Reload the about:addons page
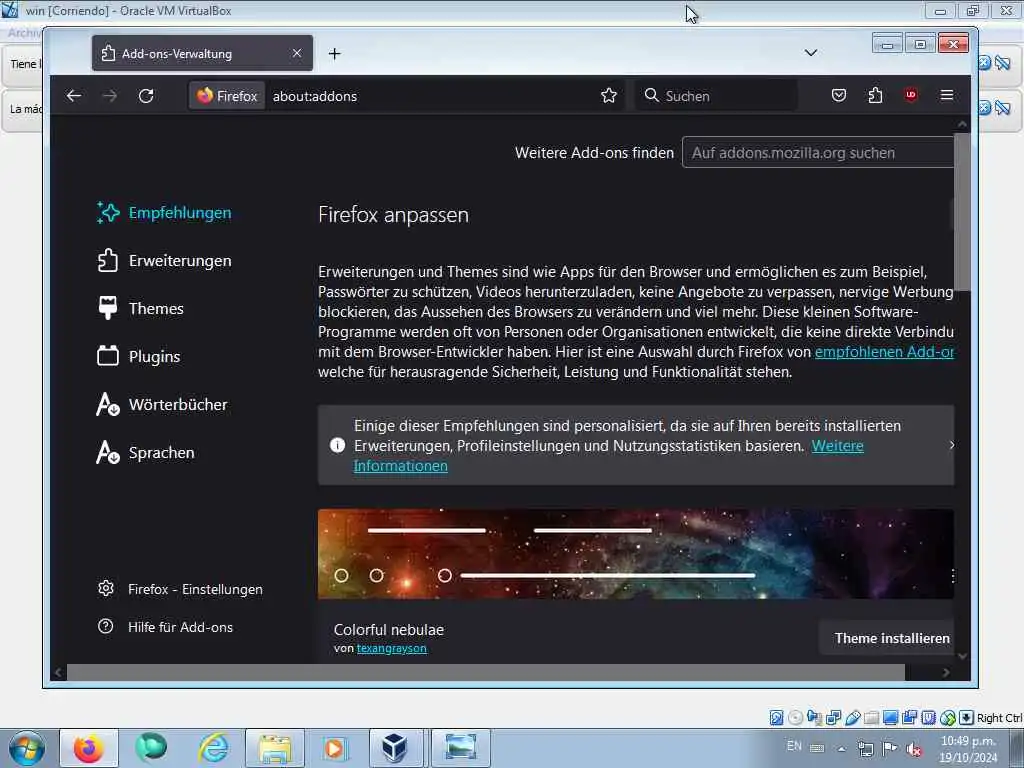The image size is (1024, 768). point(146,96)
